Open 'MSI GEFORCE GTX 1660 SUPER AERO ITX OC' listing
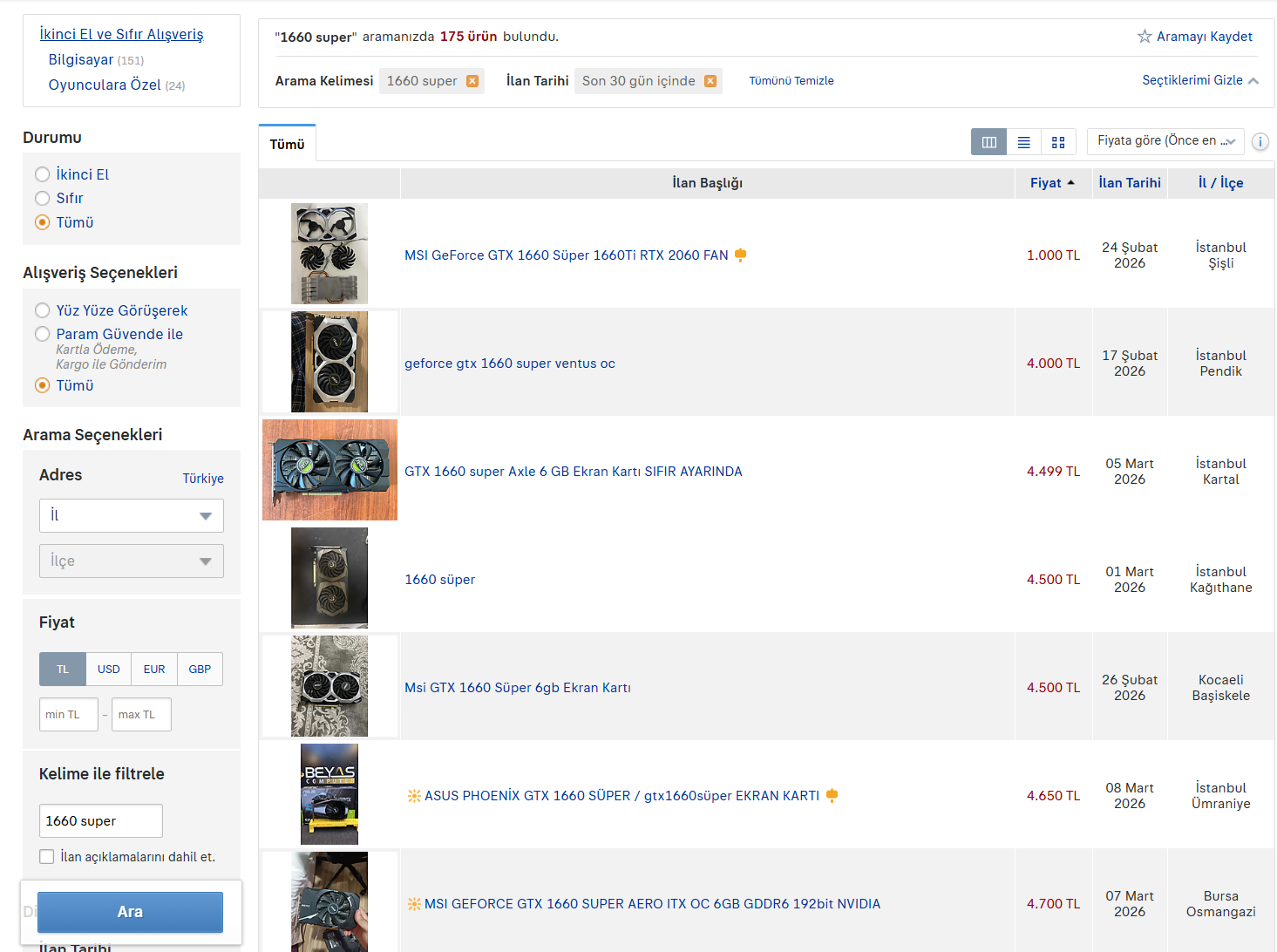The height and width of the screenshot is (952, 1277). [653, 904]
